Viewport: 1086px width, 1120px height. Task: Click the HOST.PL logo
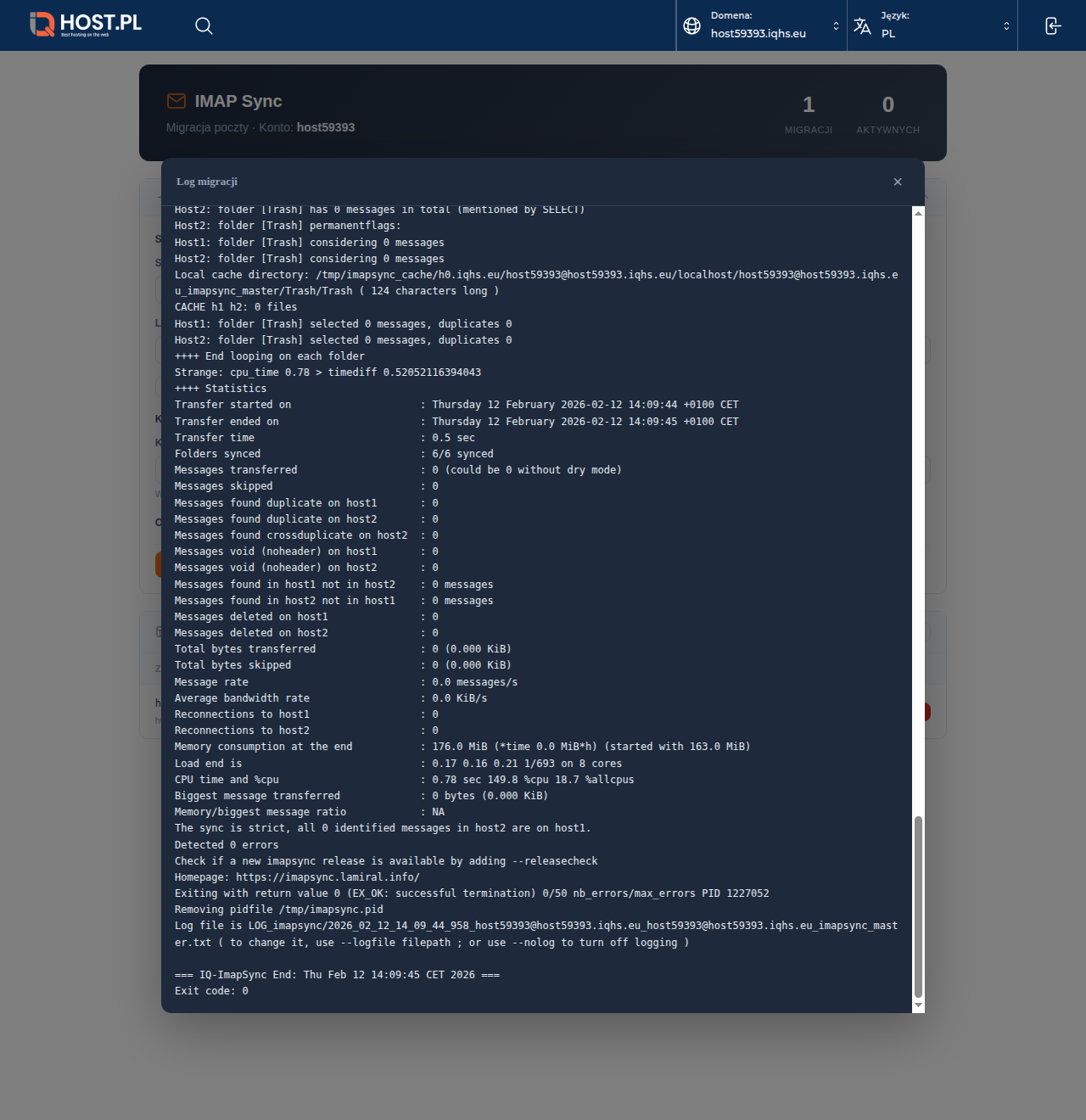tap(86, 25)
